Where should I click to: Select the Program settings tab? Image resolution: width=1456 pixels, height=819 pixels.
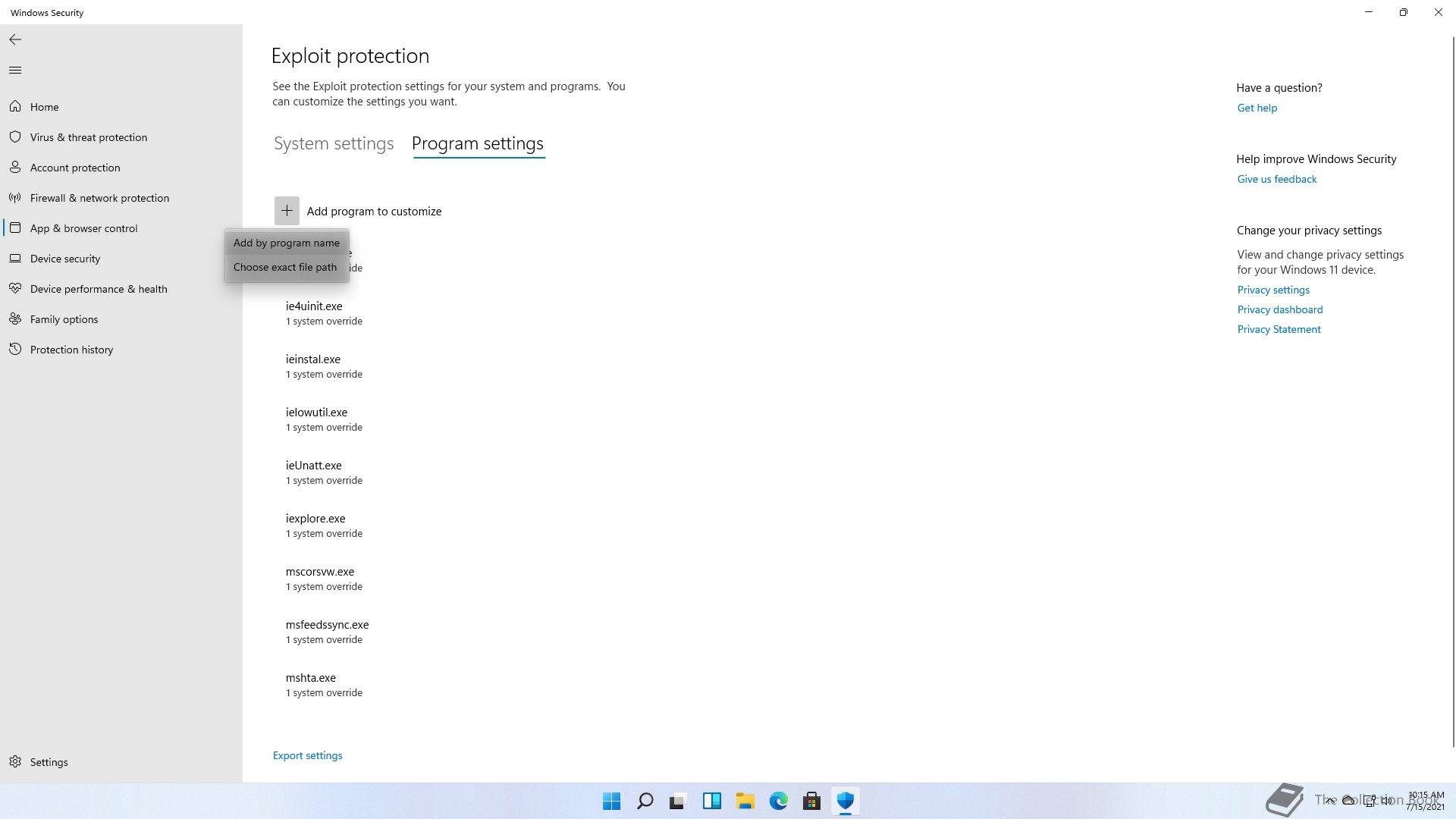click(478, 143)
